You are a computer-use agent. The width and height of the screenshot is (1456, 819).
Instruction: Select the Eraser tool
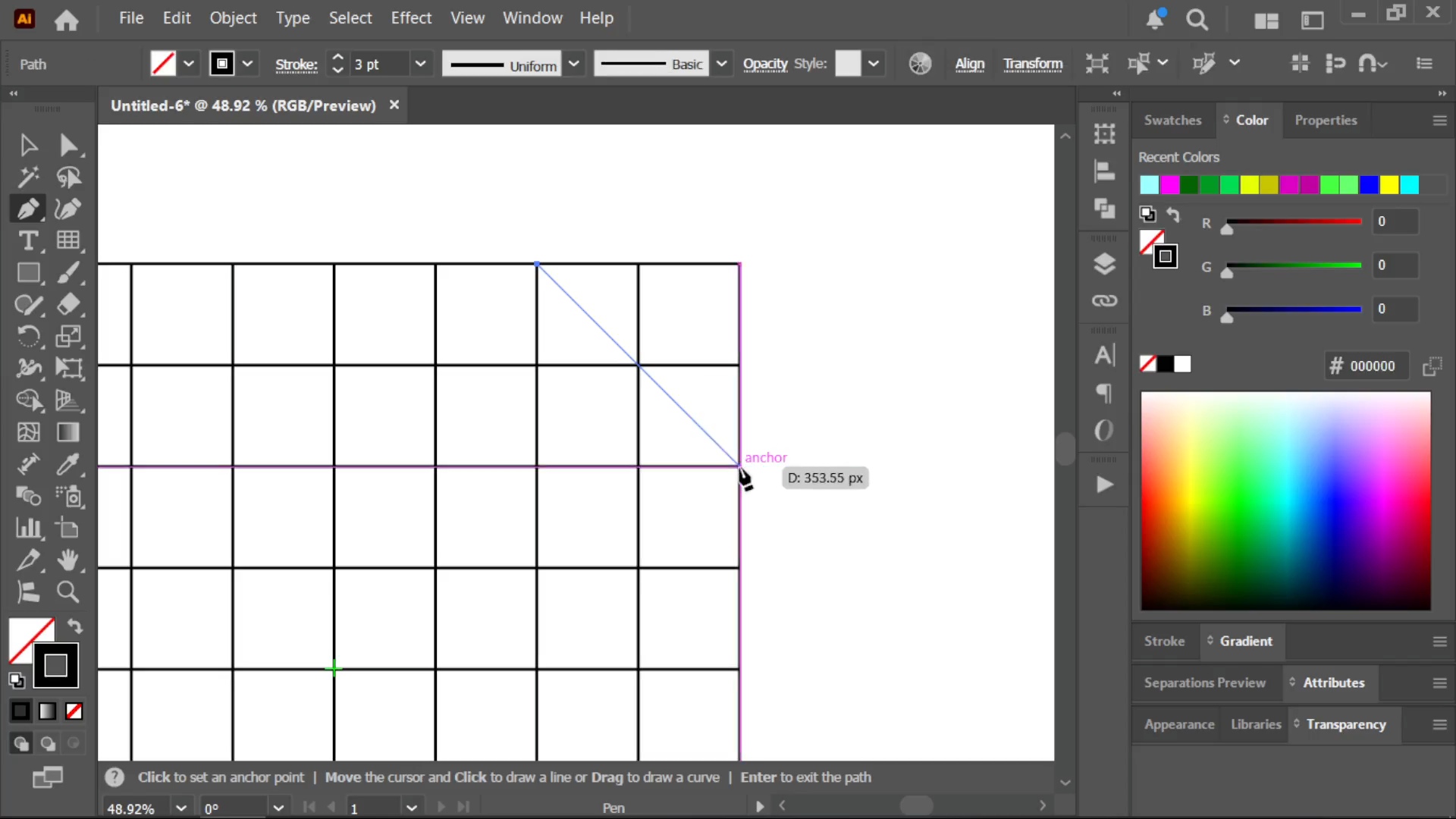click(68, 305)
